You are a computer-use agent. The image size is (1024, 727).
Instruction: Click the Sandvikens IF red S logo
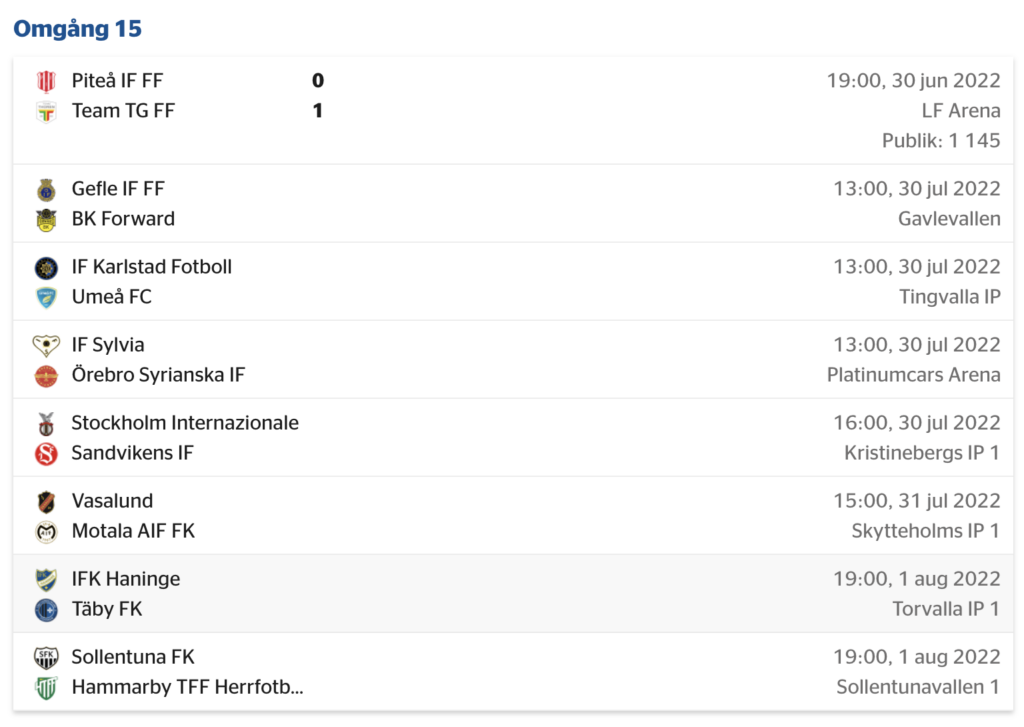(46, 454)
